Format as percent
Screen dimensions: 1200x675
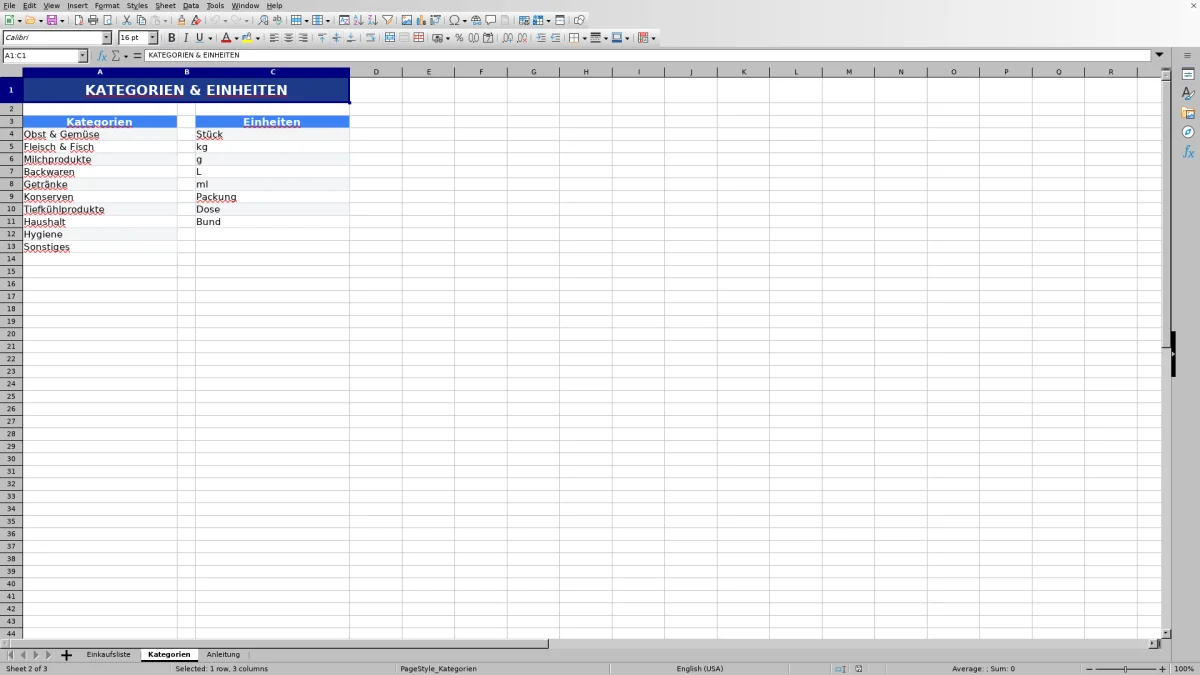[x=459, y=38]
